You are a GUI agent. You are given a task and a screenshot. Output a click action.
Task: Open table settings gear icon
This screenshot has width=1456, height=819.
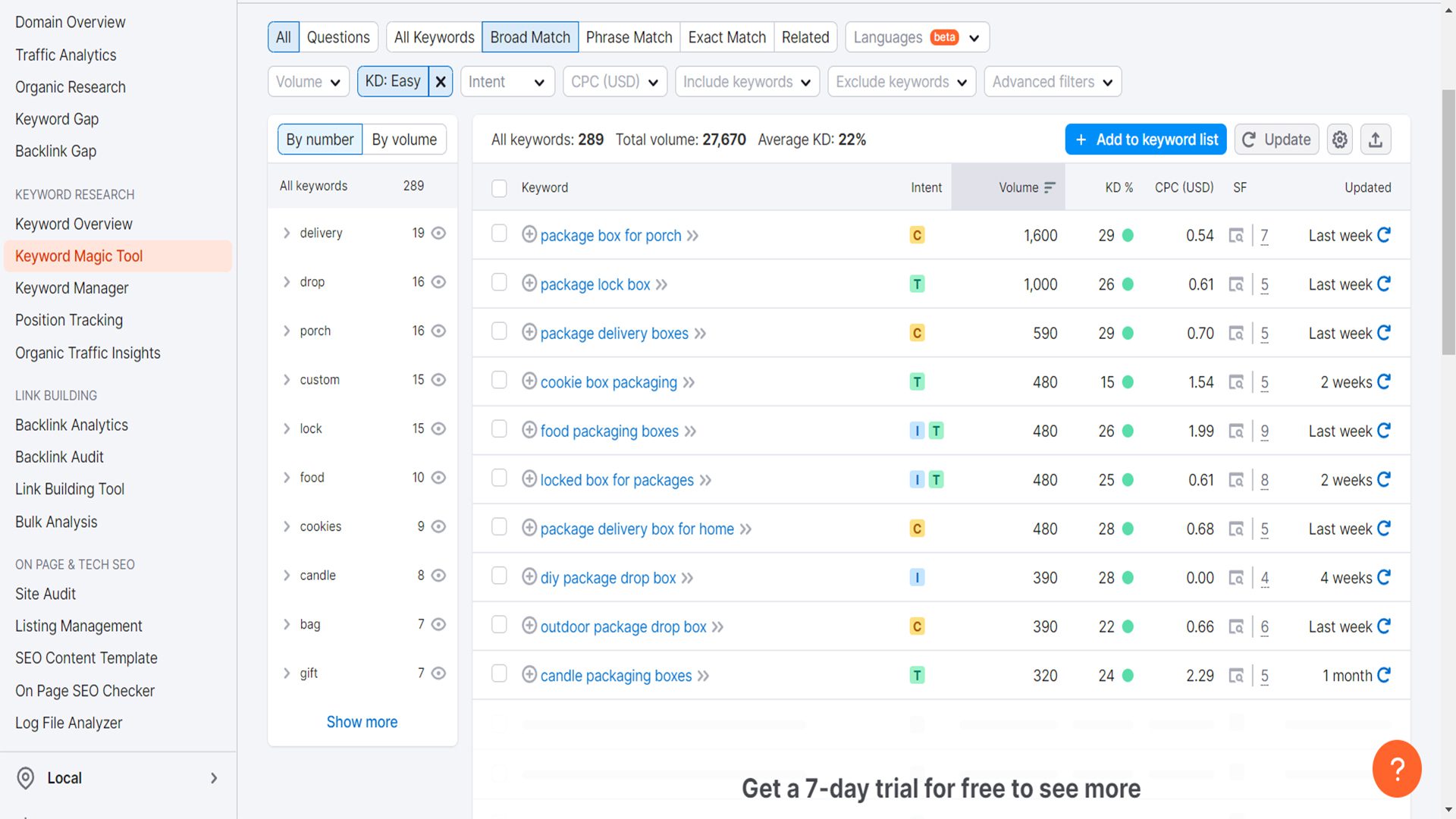[1339, 140]
